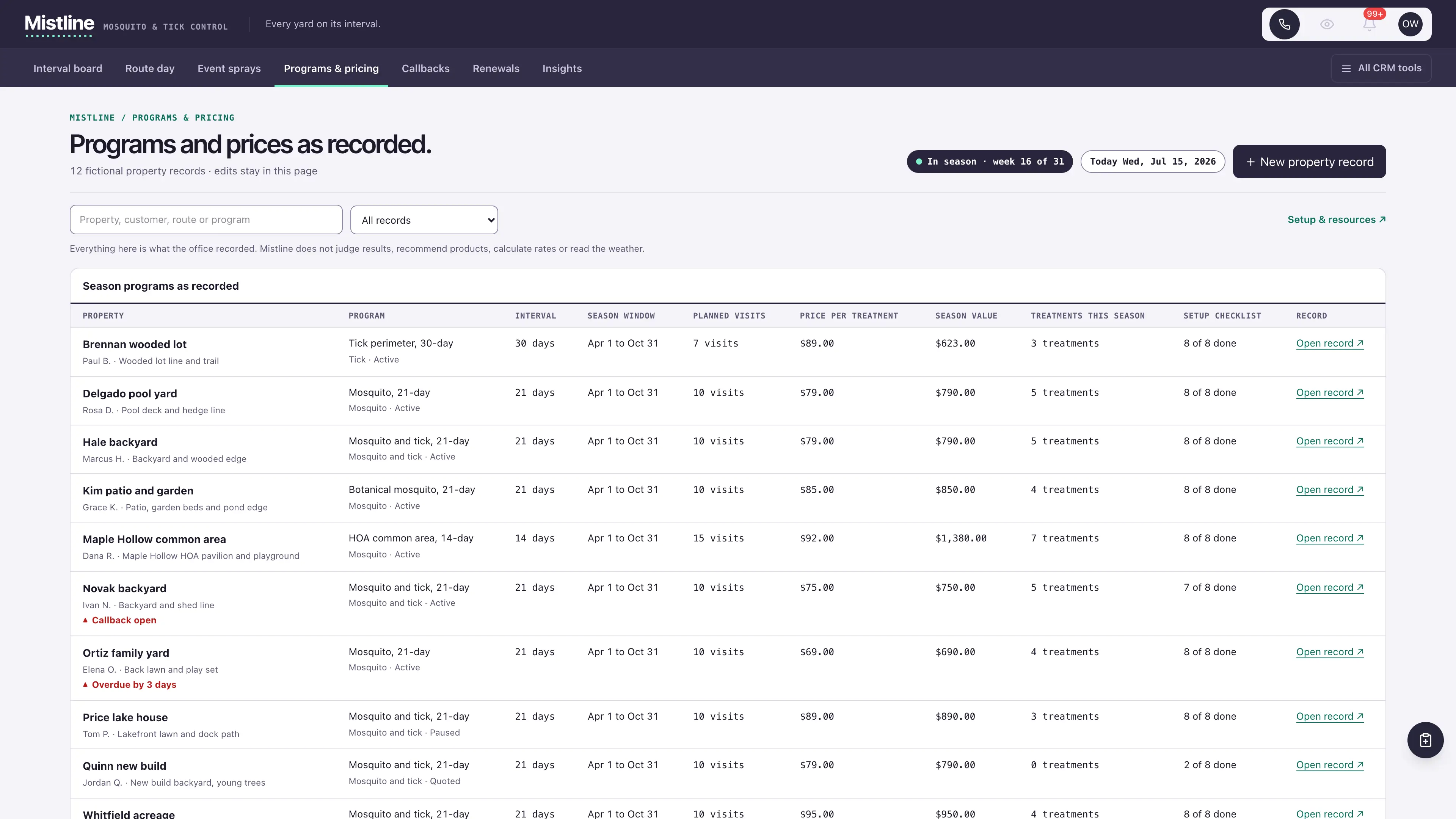The width and height of the screenshot is (1456, 819).
Task: Open the Insights tab
Action: 562,68
